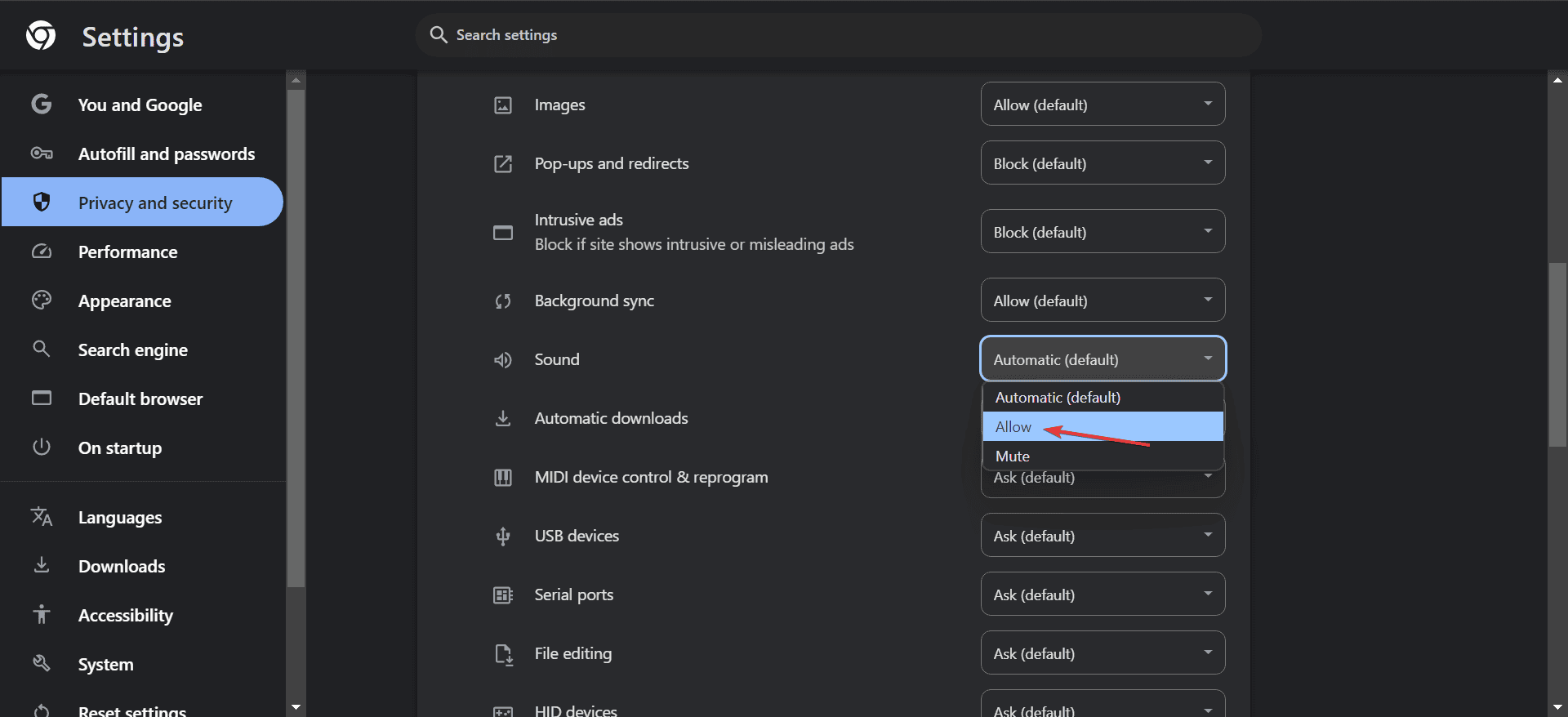Click the Settings page title
Viewport: 1568px width, 717px height.
133,37
